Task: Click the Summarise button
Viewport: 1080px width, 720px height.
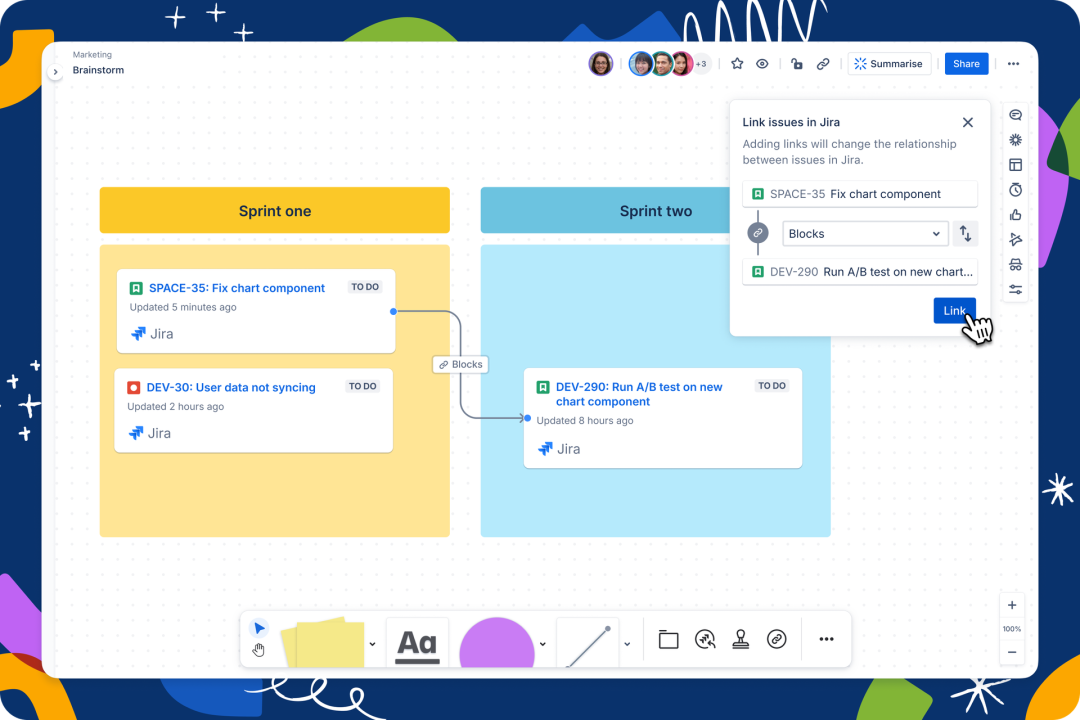Action: point(889,63)
